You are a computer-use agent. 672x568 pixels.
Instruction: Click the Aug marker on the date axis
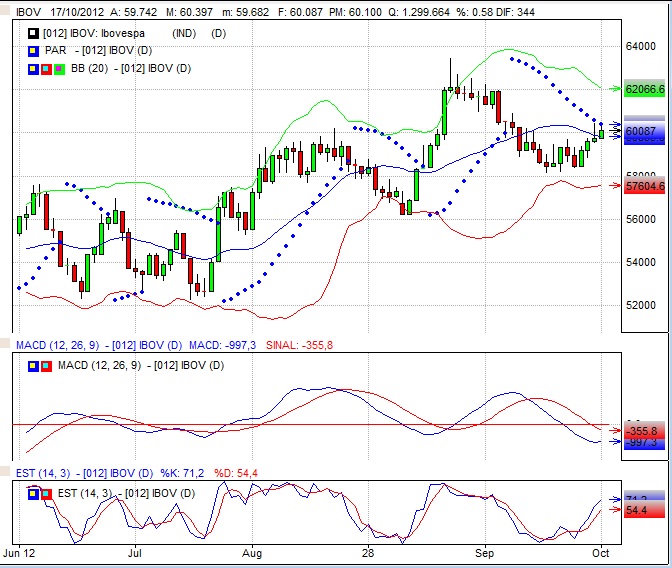coord(252,552)
